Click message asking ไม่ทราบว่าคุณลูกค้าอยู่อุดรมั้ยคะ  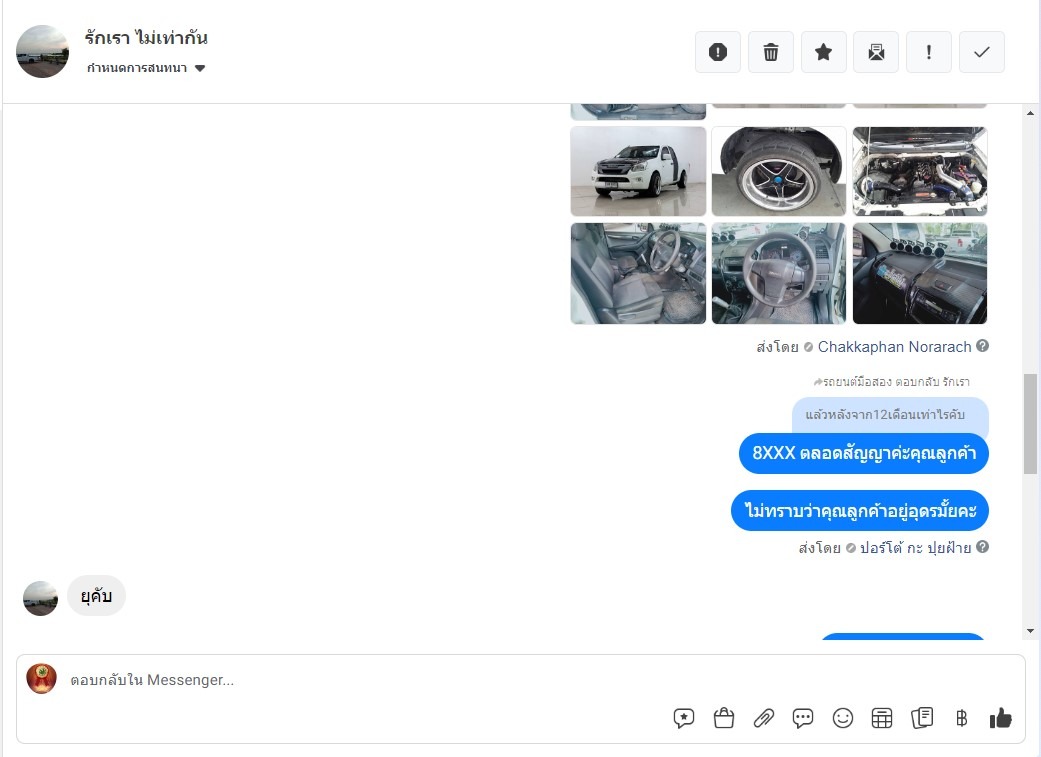pos(860,511)
